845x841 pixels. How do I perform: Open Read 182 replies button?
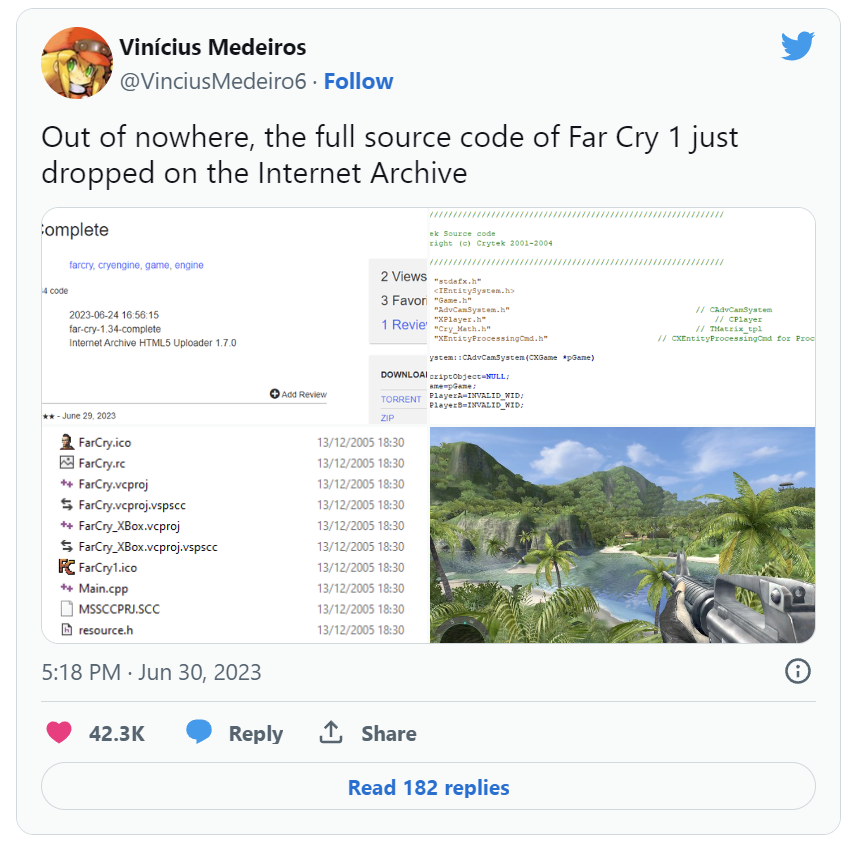pyautogui.click(x=428, y=786)
